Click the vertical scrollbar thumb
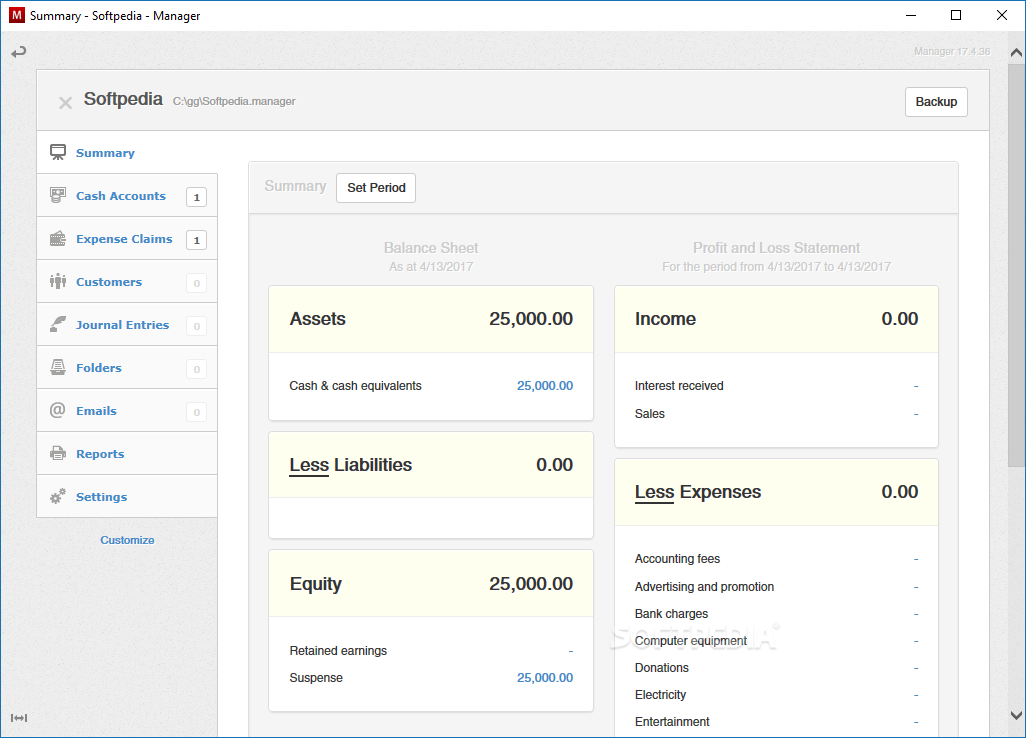 [x=1016, y=265]
